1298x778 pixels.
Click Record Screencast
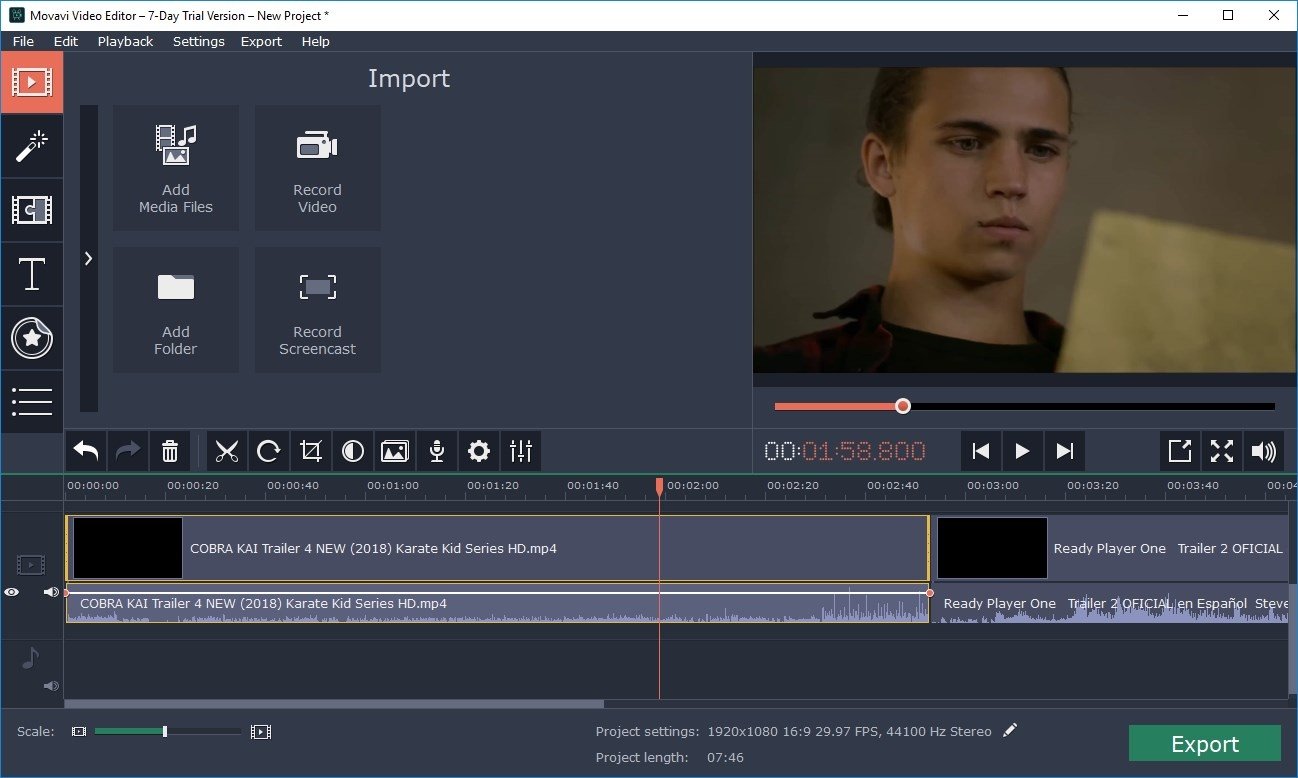[x=317, y=310]
